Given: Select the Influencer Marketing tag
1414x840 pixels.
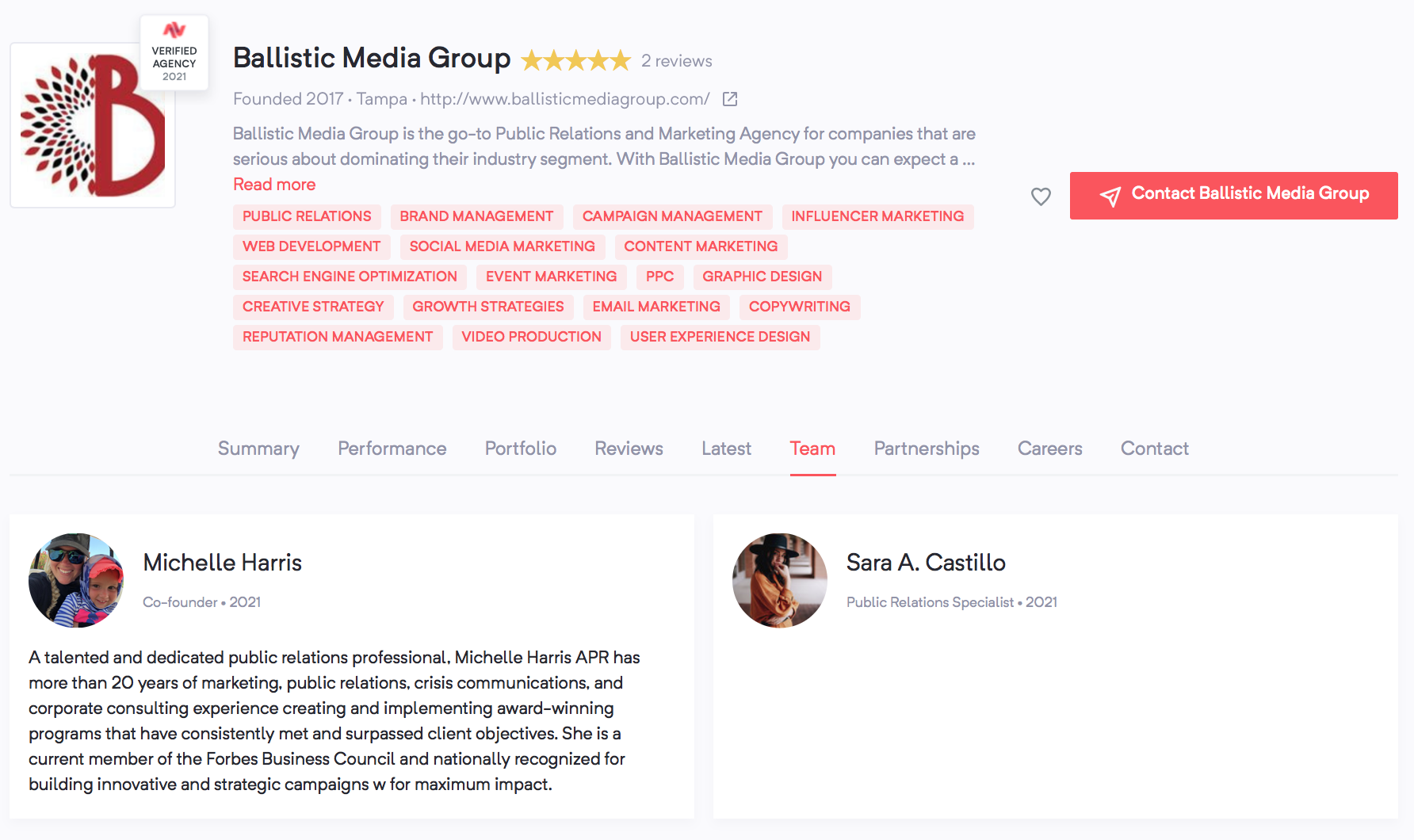Looking at the screenshot, I should tap(877, 216).
